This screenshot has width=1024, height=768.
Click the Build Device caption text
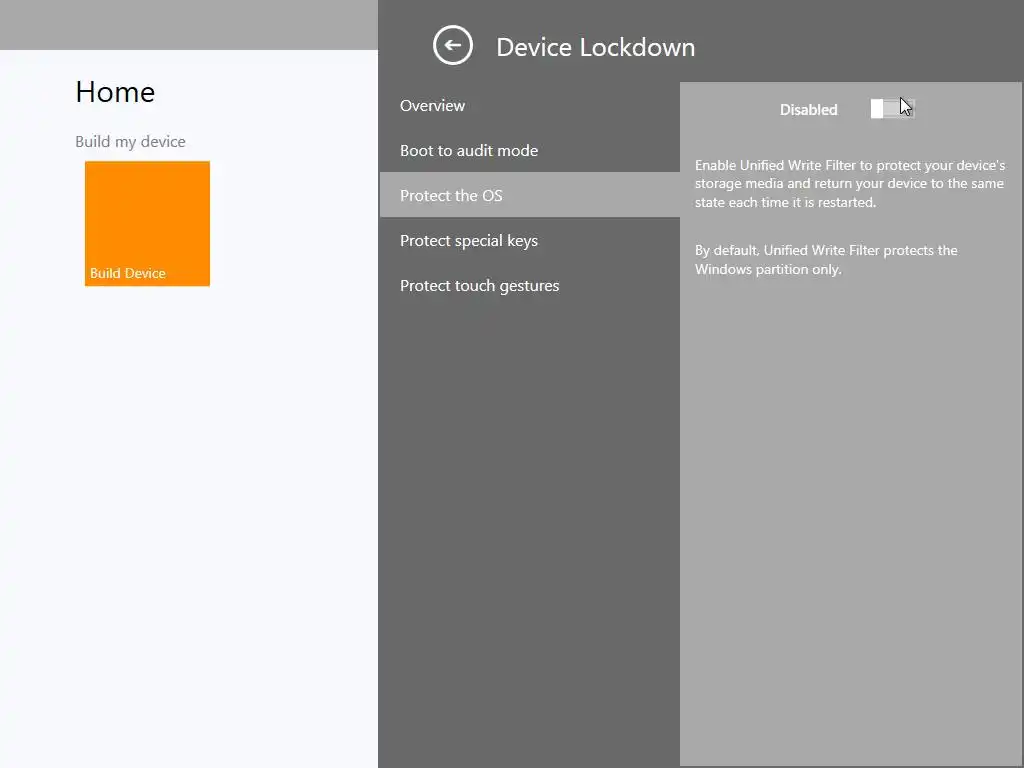point(128,274)
